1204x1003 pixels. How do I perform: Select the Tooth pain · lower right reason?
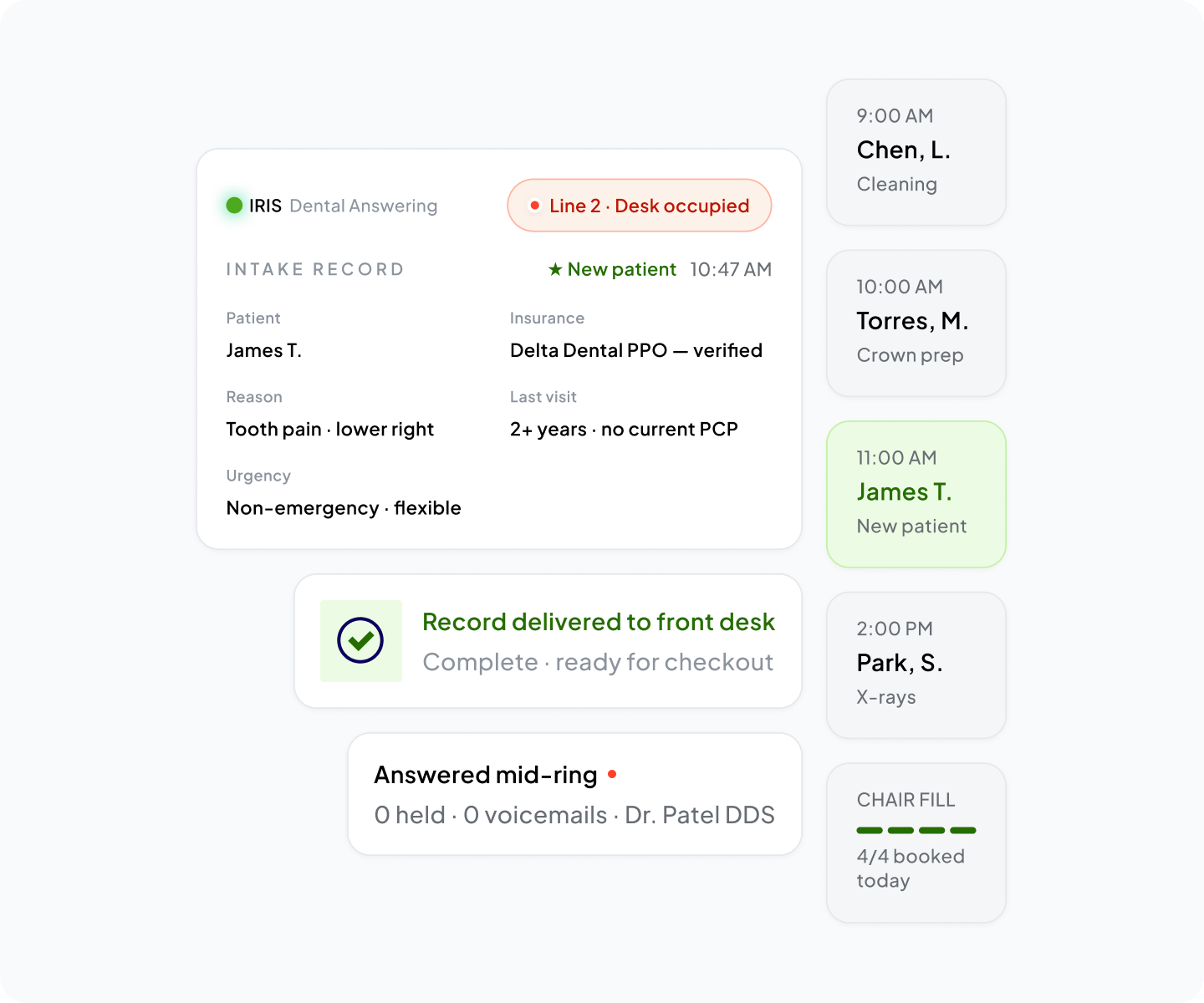(330, 430)
